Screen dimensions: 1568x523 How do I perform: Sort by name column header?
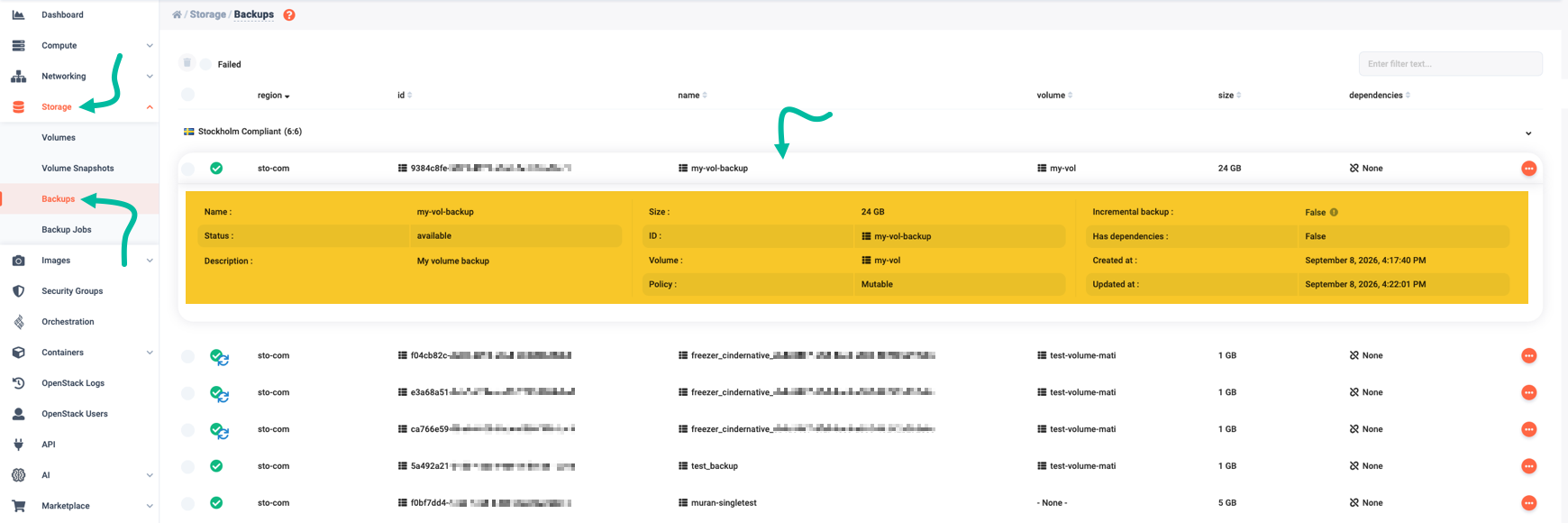(692, 95)
